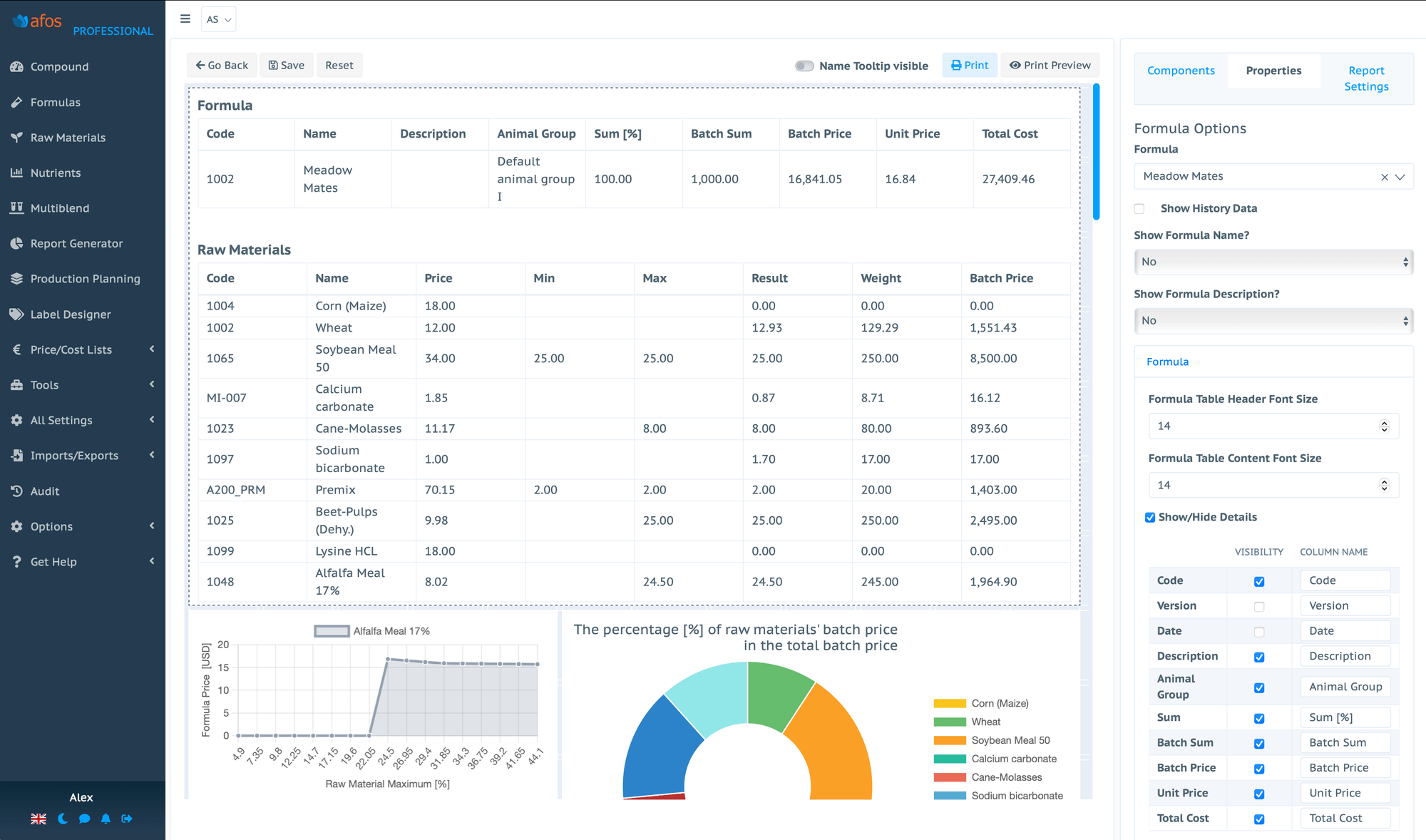1426x840 pixels.
Task: Open the Show Formula Name dropdown
Action: point(1273,262)
